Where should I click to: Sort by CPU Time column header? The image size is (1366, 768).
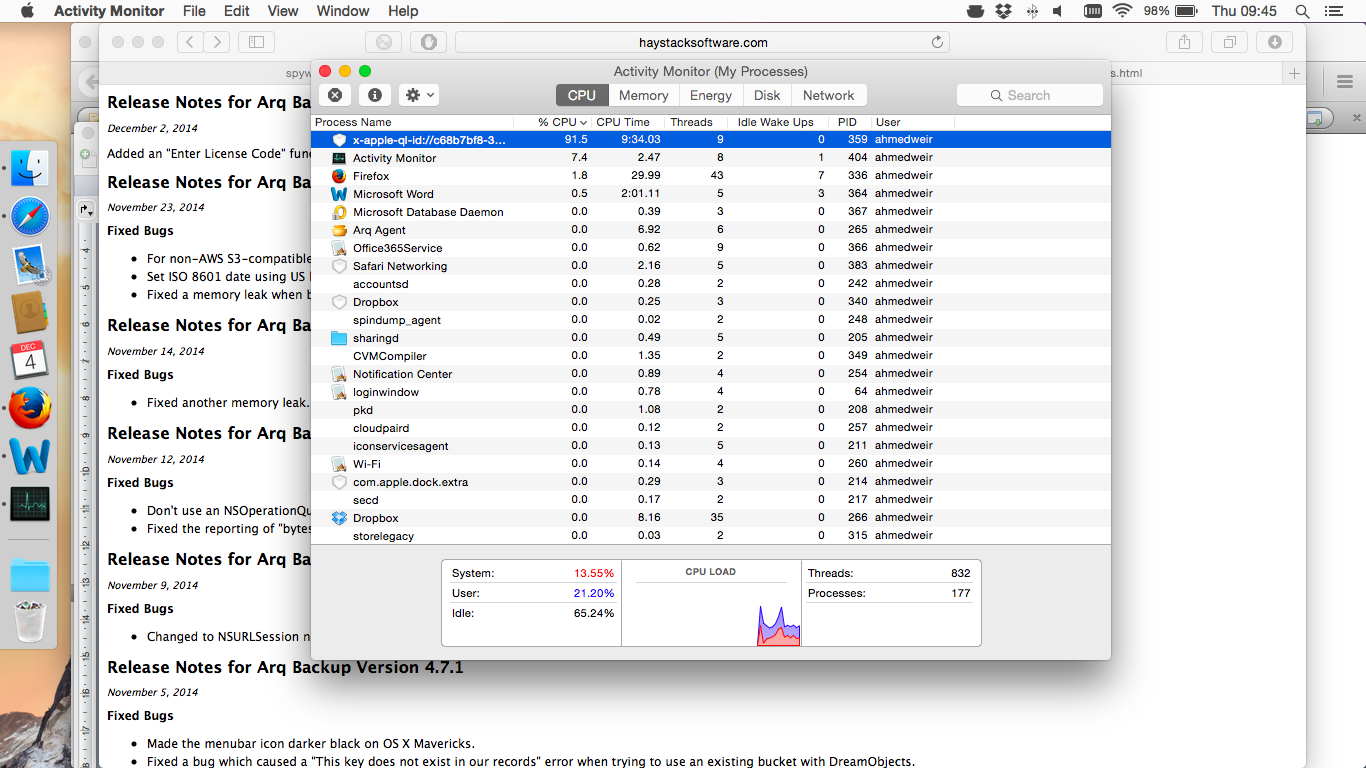pos(628,122)
